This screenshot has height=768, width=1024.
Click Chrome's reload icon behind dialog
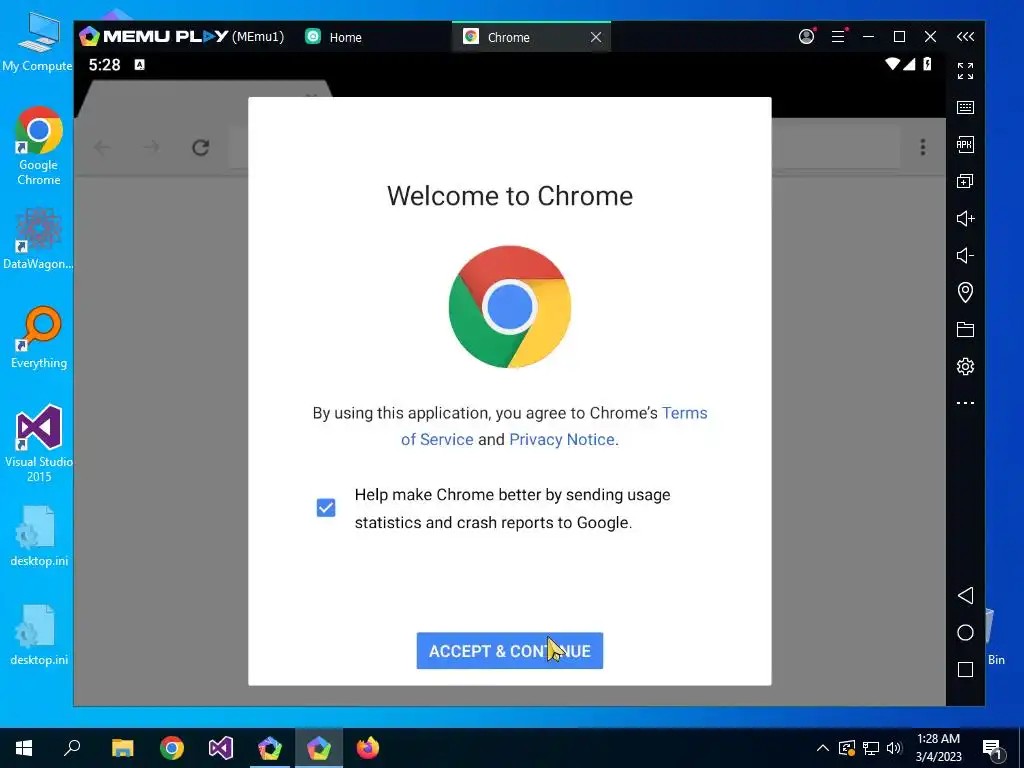(200, 148)
